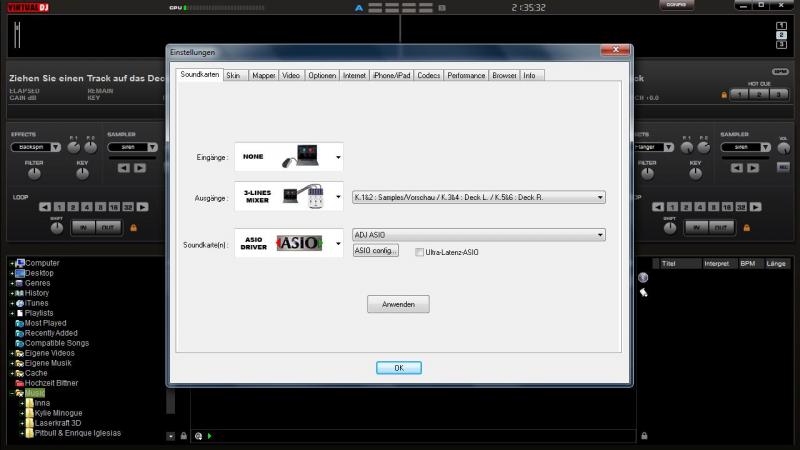Toggle right deck loop lock icon
This screenshot has width=800, height=450.
[x=746, y=228]
